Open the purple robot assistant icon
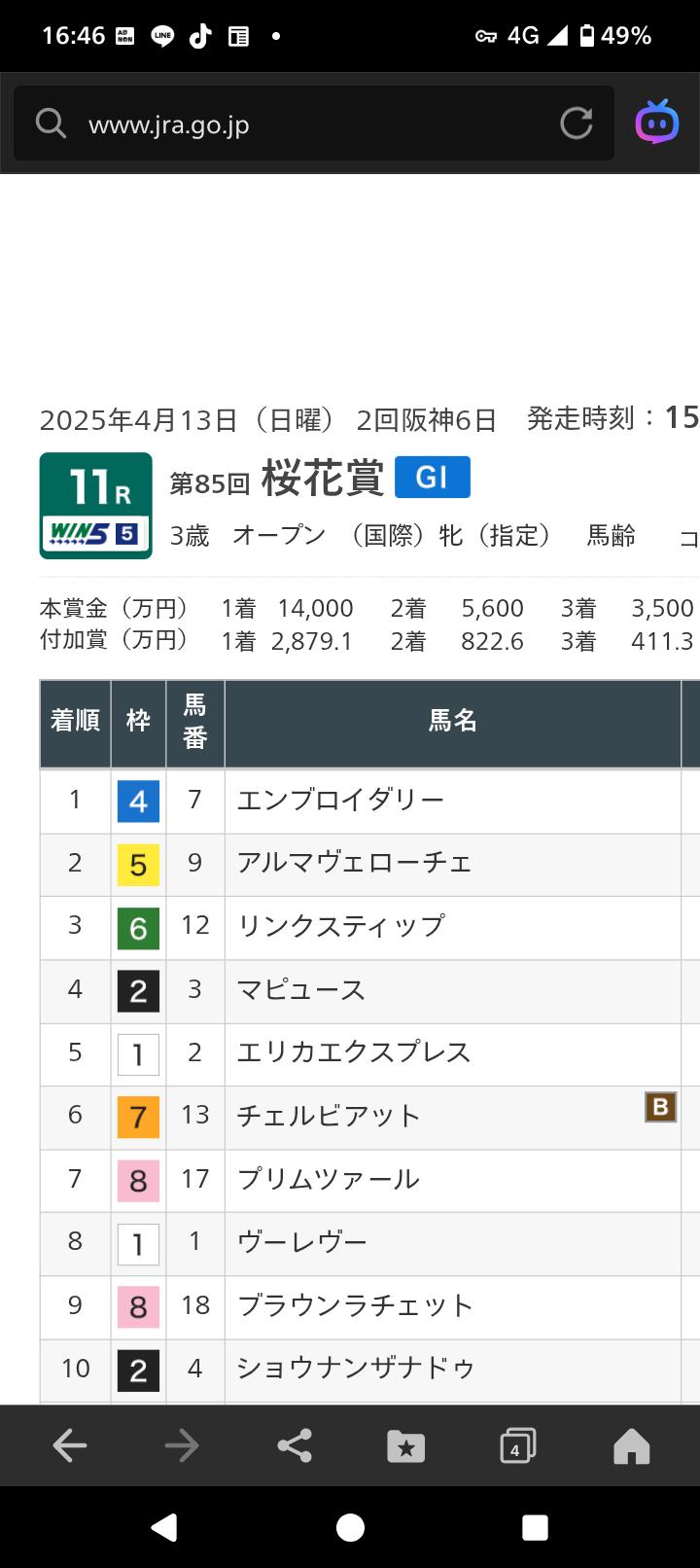Viewport: 700px width, 1568px height. pos(657,122)
